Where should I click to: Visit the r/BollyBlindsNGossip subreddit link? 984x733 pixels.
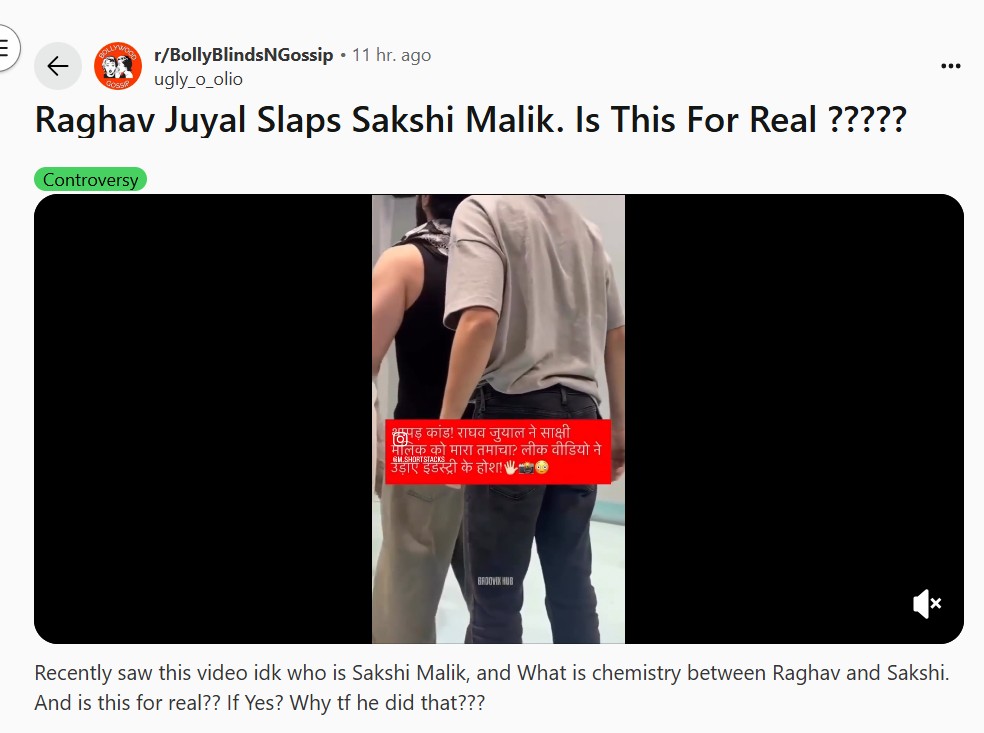(x=243, y=55)
